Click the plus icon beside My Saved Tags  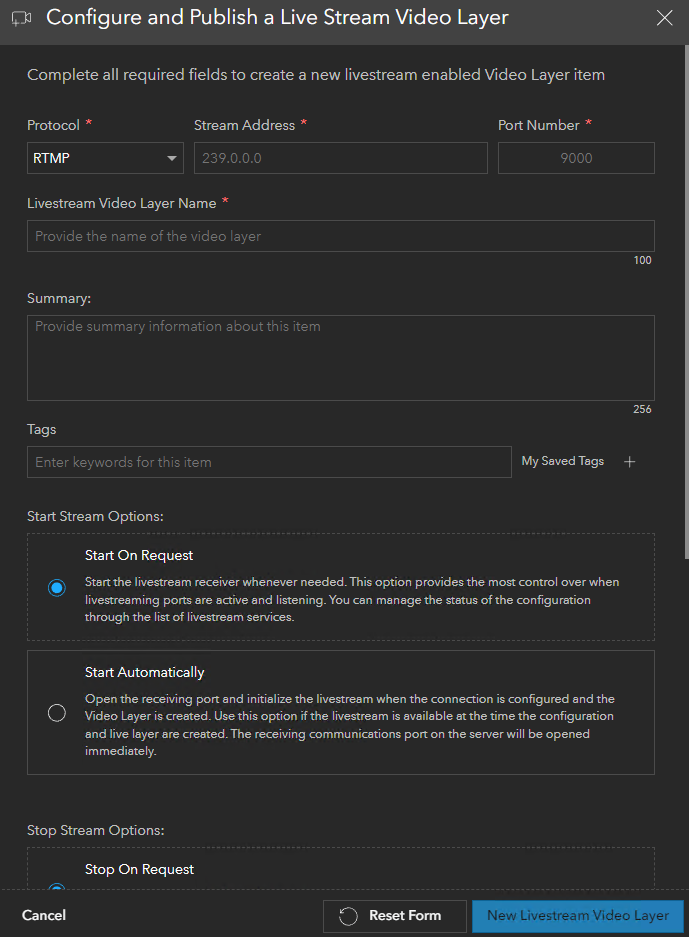(x=629, y=462)
